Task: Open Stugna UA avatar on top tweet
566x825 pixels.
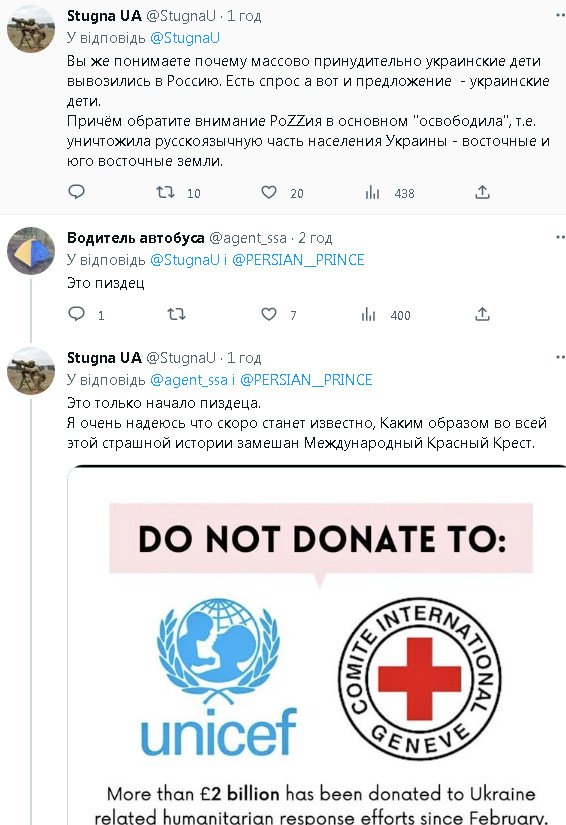Action: pos(31,29)
